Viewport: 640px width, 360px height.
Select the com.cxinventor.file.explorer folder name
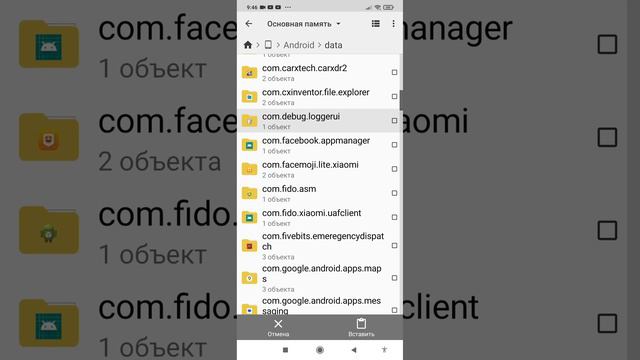tap(316, 92)
